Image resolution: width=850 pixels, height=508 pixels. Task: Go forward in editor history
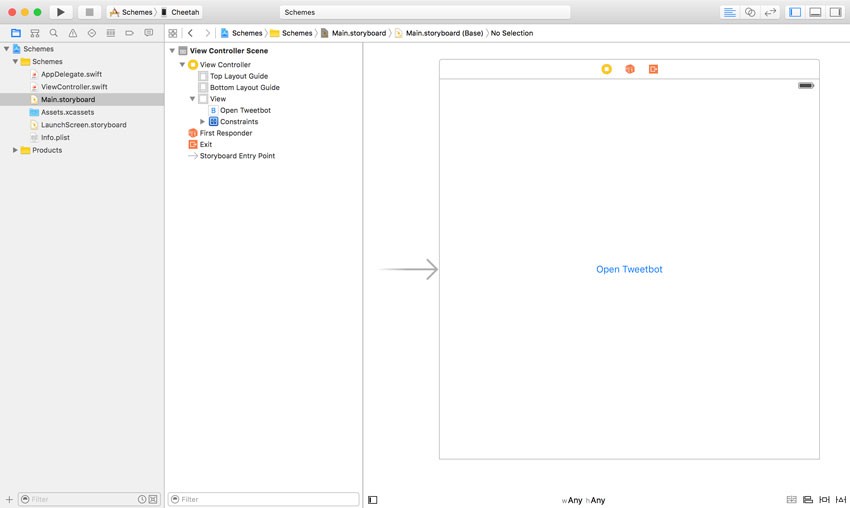tap(207, 33)
